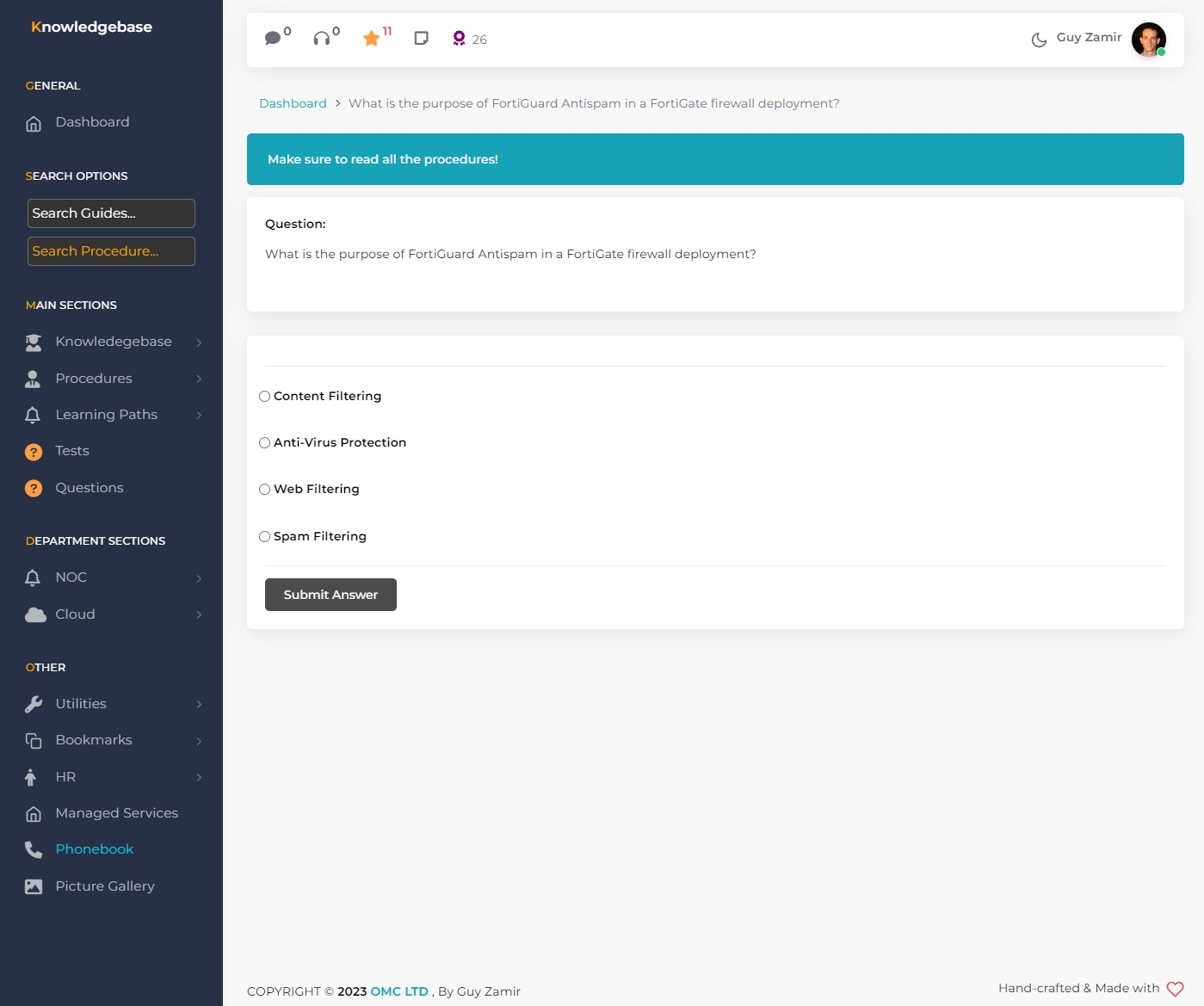Click the Picture Gallery image icon
1204x1006 pixels.
[x=34, y=886]
